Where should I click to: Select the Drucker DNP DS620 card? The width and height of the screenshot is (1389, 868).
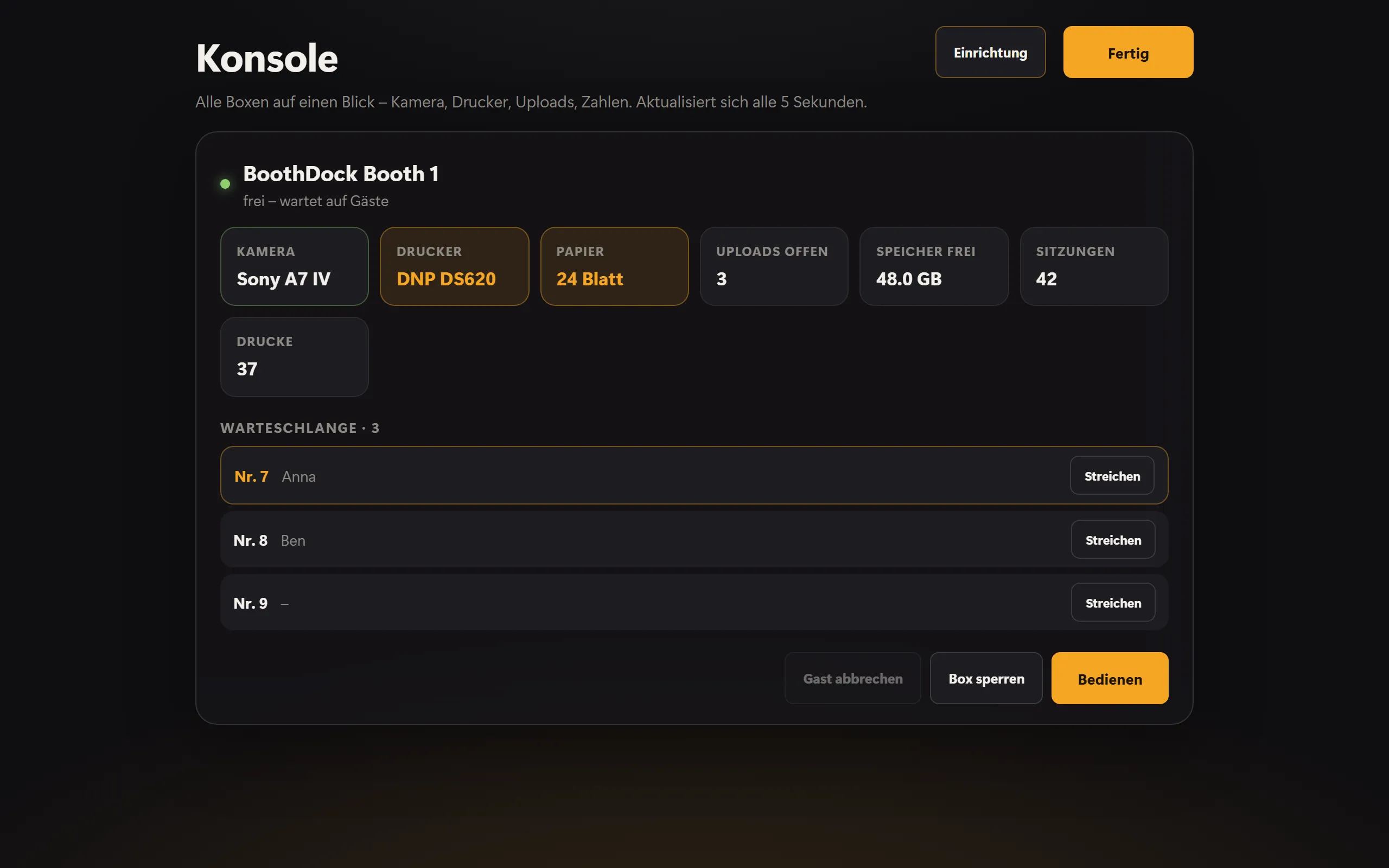[x=454, y=266]
